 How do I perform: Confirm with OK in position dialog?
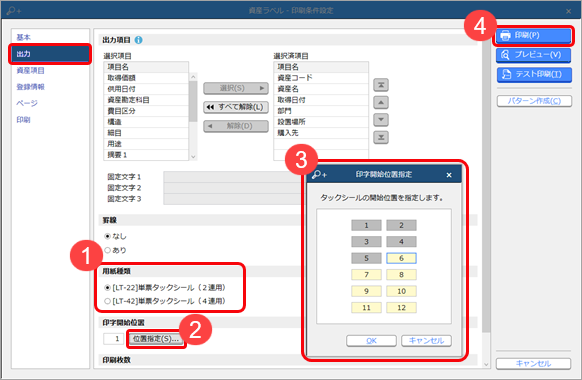(x=371, y=341)
